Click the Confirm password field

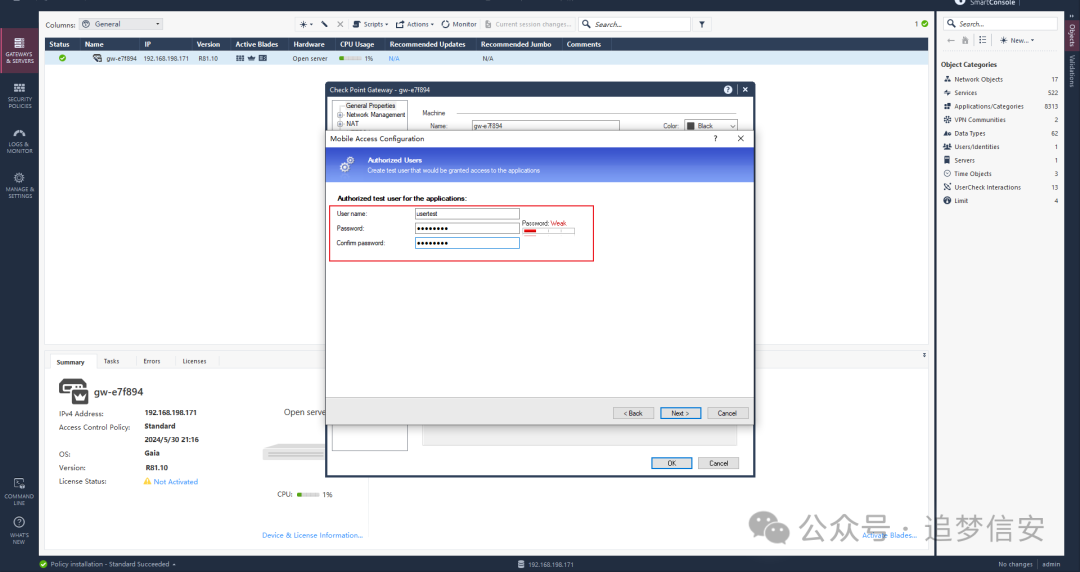click(x=467, y=243)
